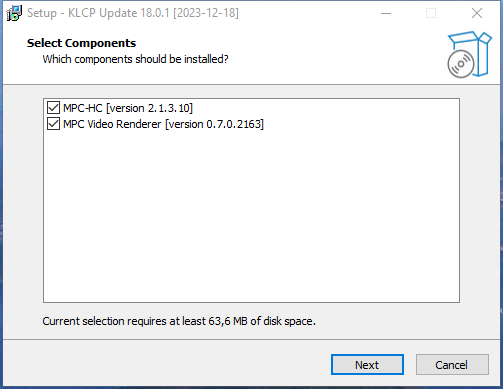Close the KLCP Update setup window
Viewport: 503px width, 389px height.
click(x=477, y=13)
